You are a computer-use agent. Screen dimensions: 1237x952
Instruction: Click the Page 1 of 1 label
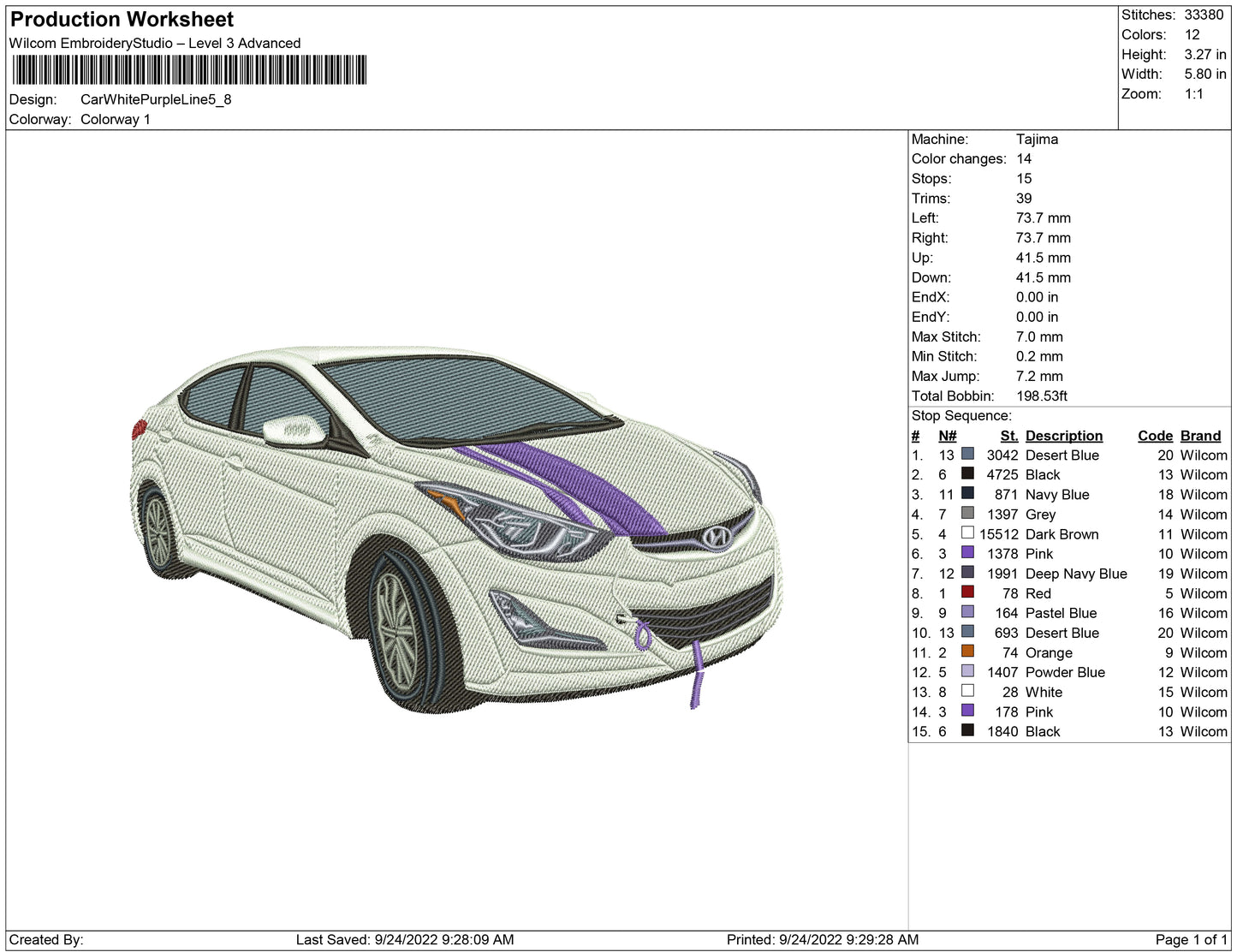1191,939
